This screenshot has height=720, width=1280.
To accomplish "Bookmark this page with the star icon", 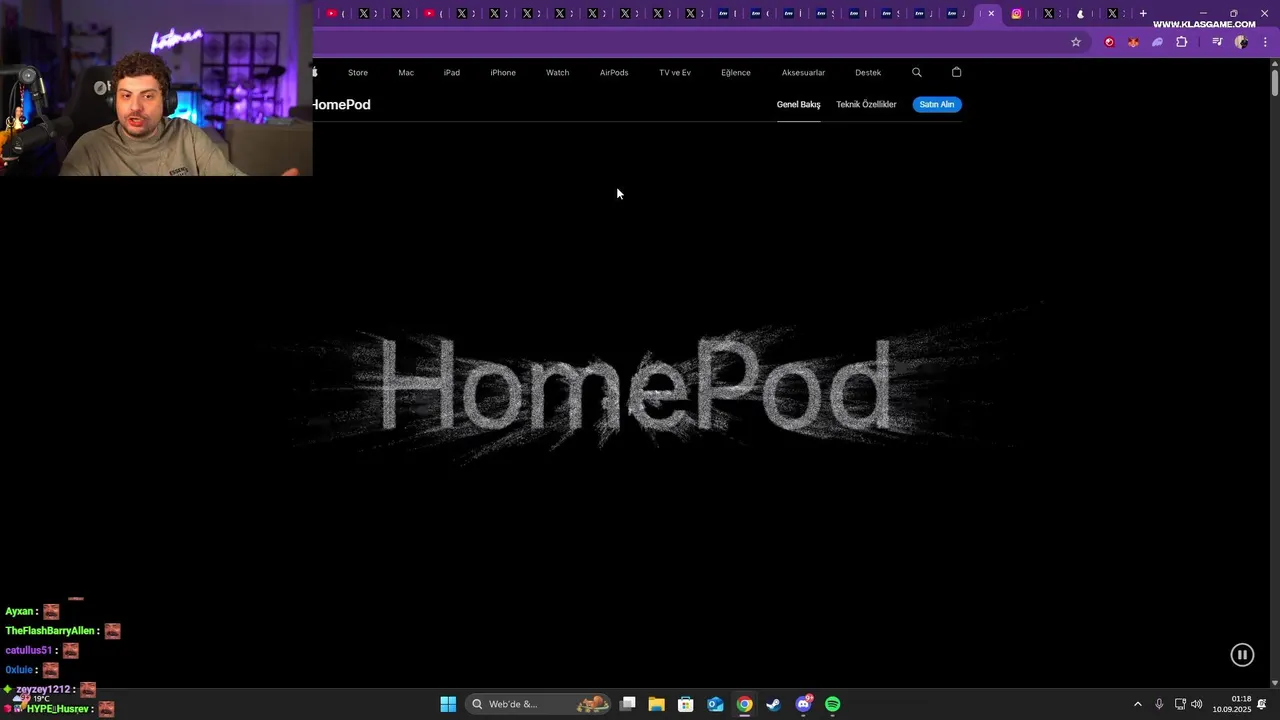I will coord(1076,42).
